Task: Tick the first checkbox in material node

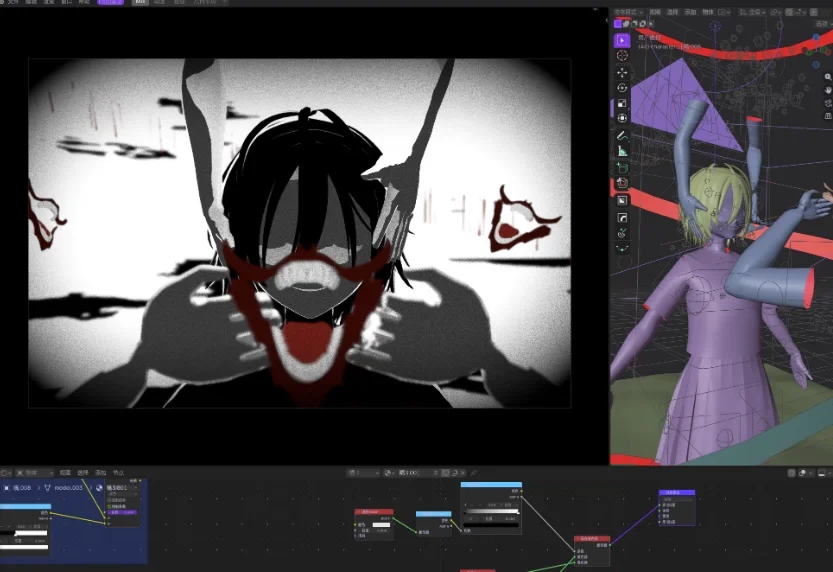Action: pos(110,500)
